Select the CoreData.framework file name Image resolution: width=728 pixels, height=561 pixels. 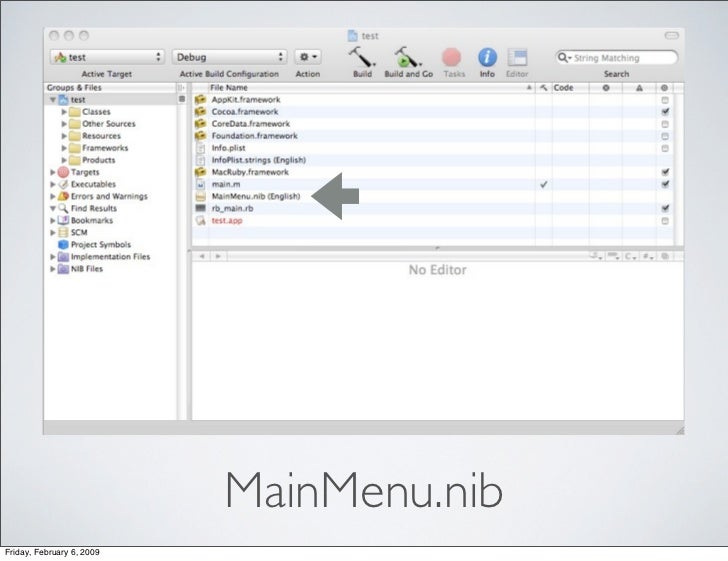pyautogui.click(x=251, y=124)
